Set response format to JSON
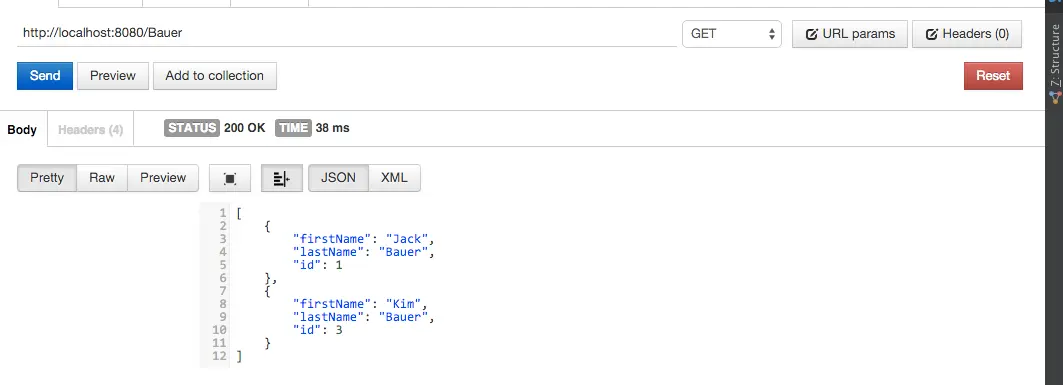Screen dimensions: 1063x385 [x=338, y=178]
